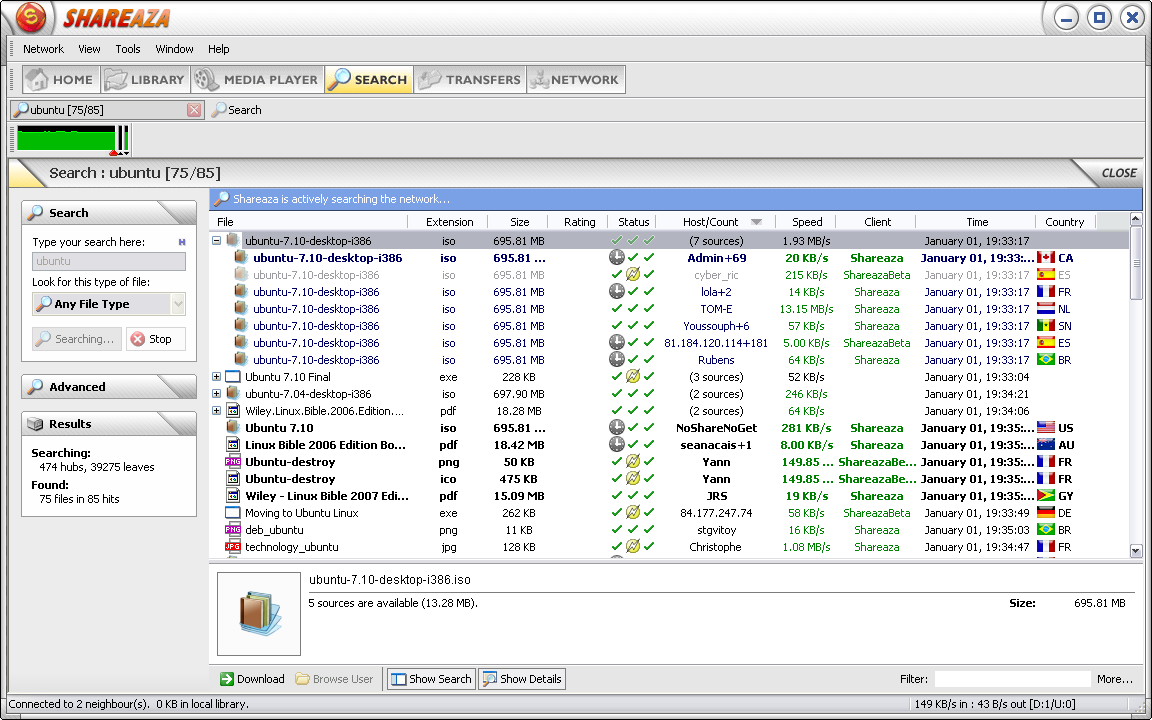Image resolution: width=1152 pixels, height=720 pixels.
Task: Sort by Rating column header
Action: (578, 222)
